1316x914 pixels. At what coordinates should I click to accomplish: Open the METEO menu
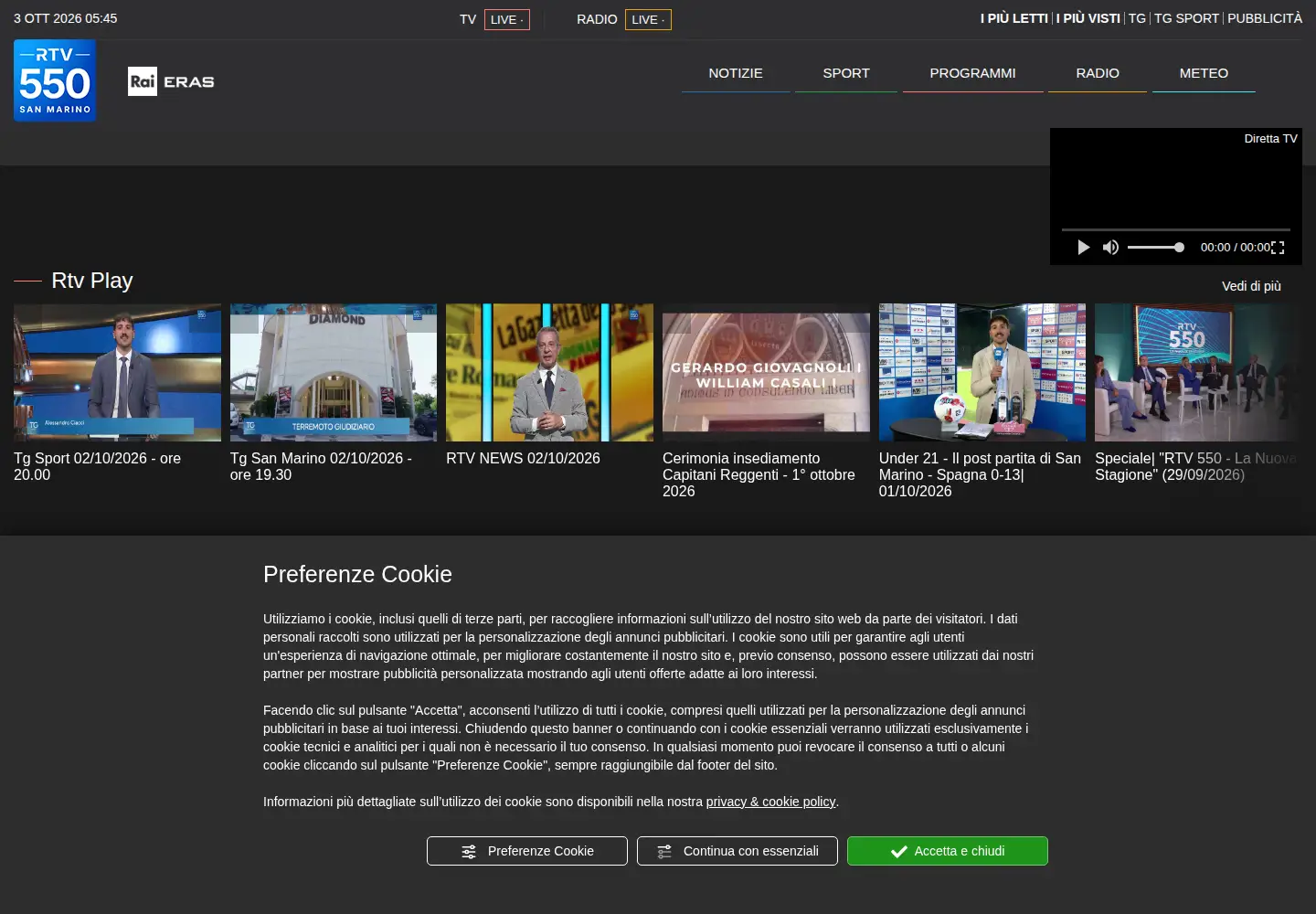[1204, 73]
